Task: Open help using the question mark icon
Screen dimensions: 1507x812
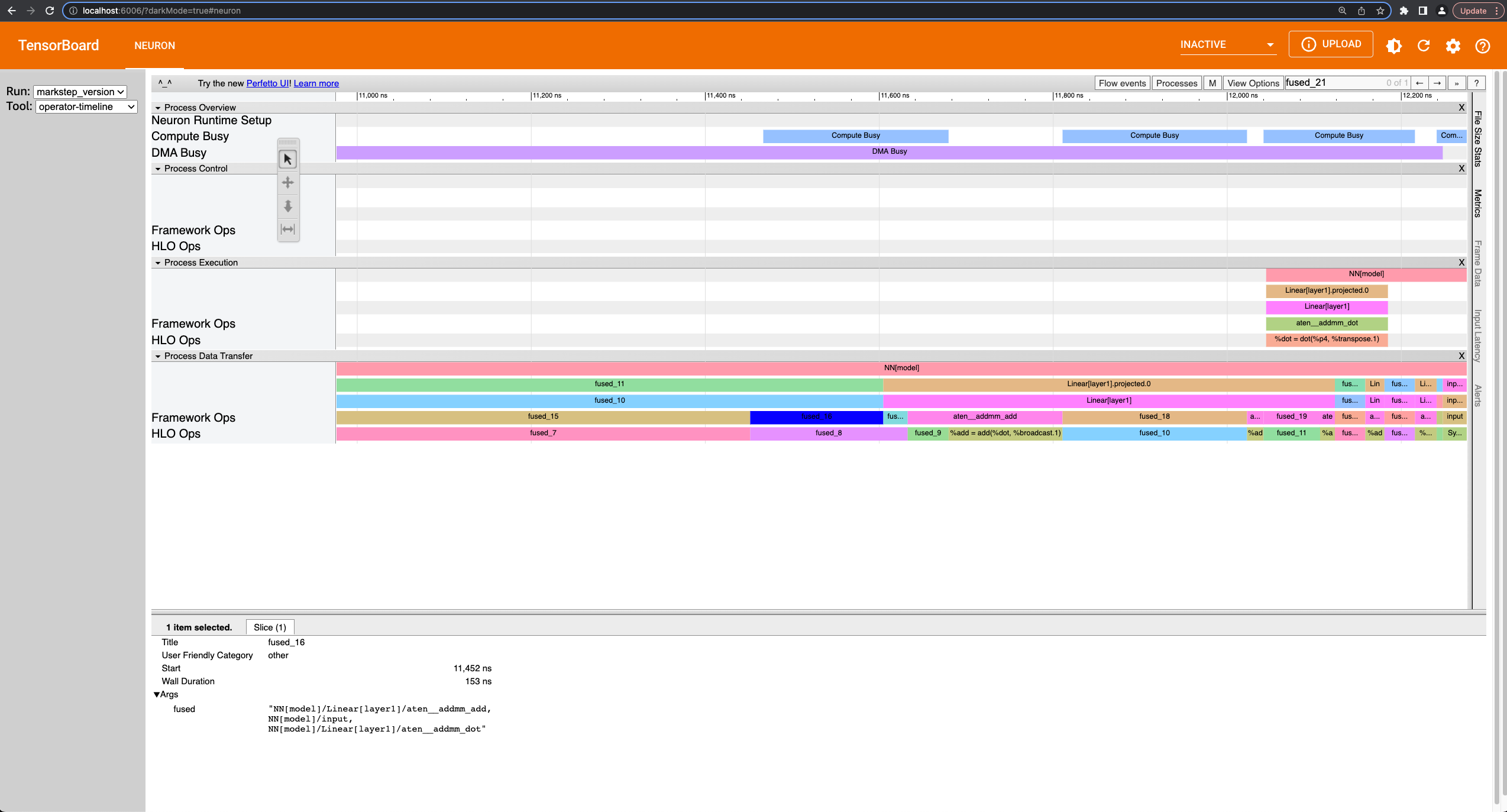Action: [x=1482, y=46]
